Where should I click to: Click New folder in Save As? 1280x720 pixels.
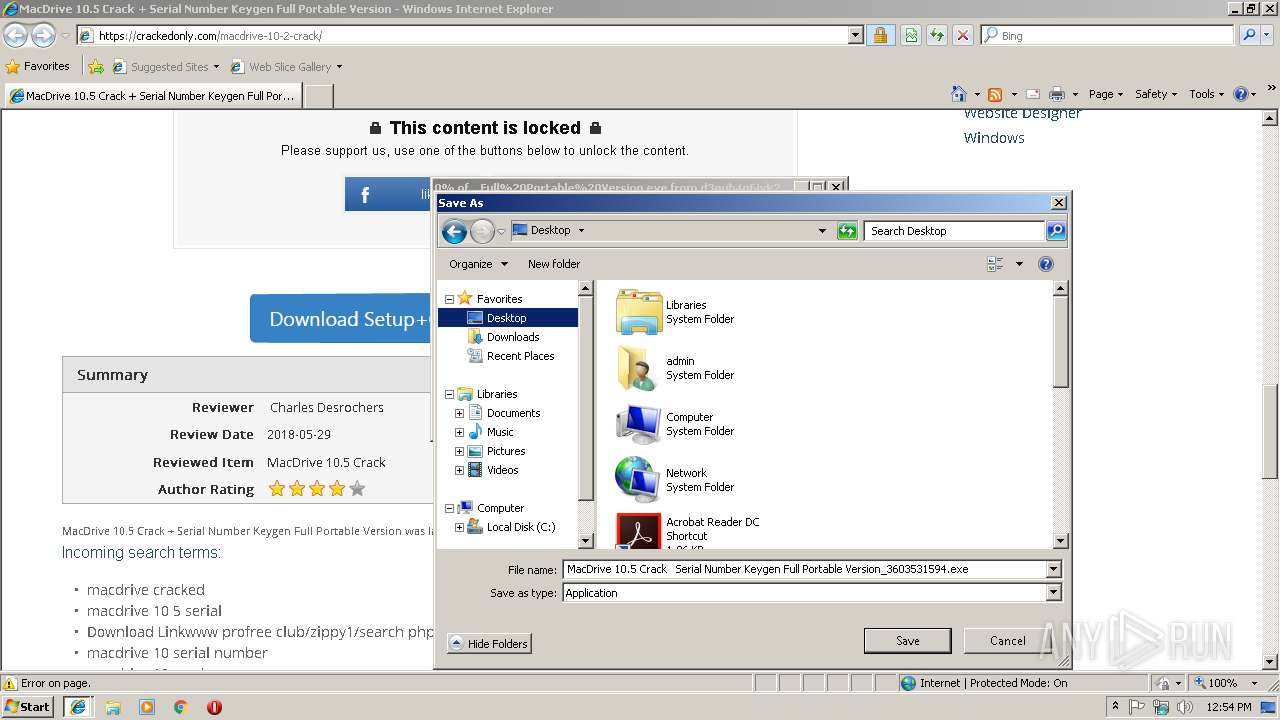pos(554,264)
